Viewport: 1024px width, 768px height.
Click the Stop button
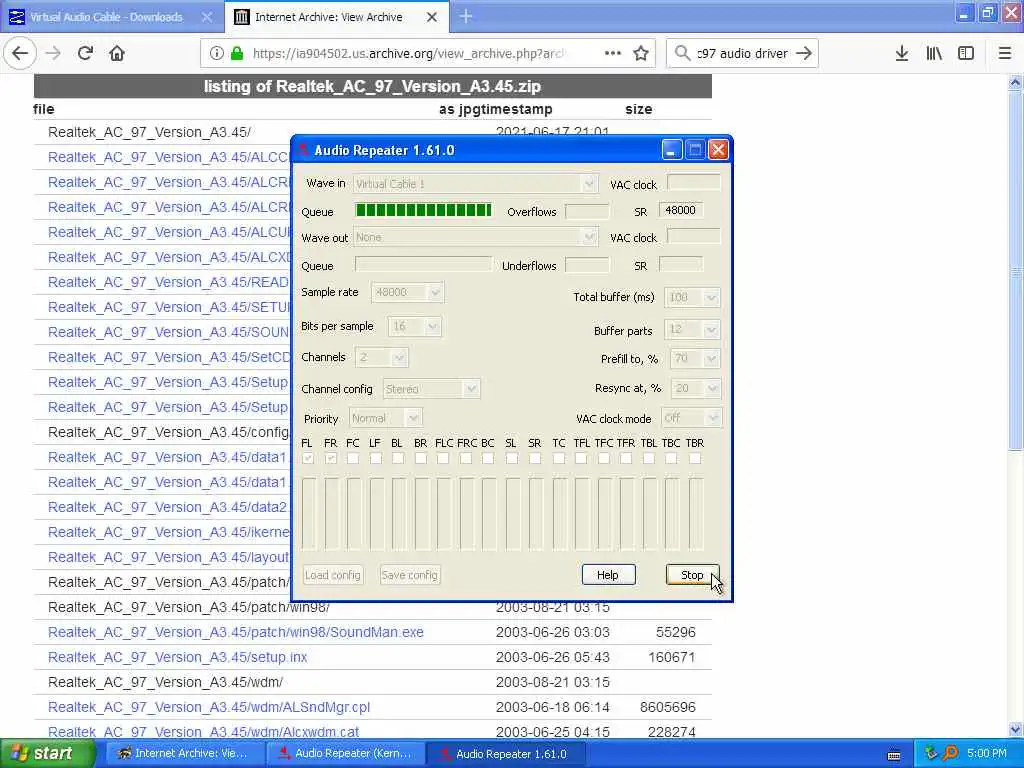pos(692,575)
